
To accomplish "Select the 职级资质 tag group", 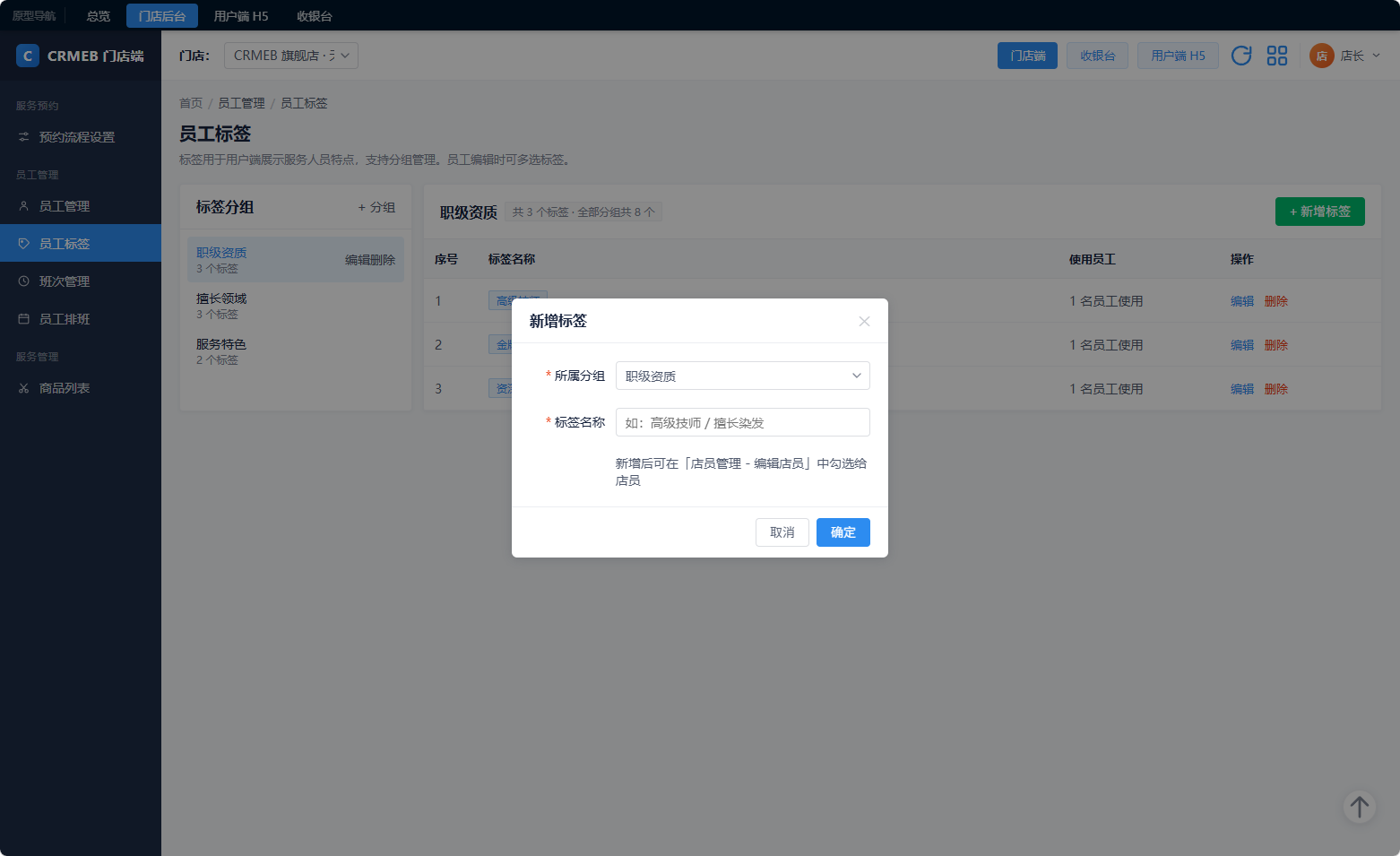I will point(296,260).
